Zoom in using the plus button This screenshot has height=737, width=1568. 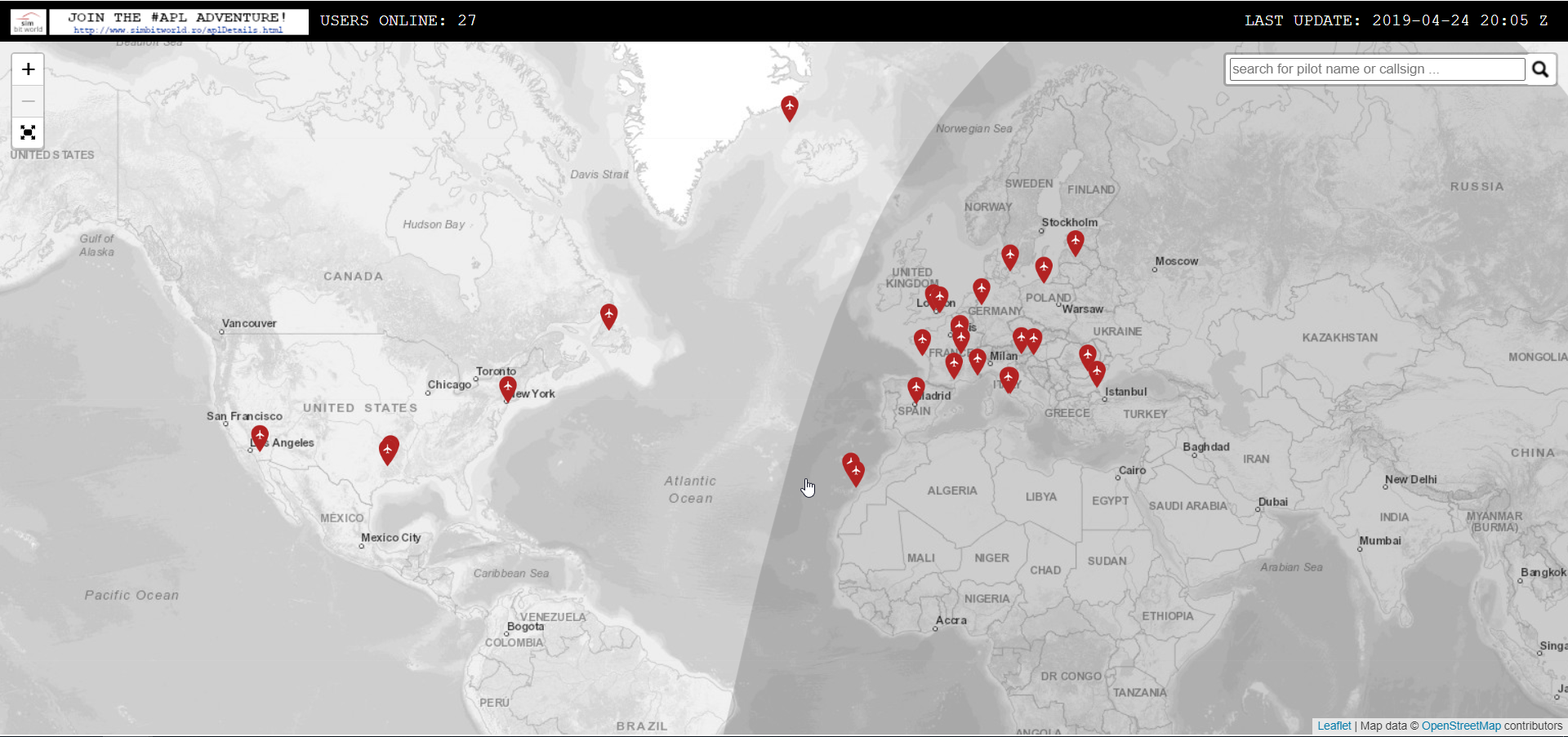[x=28, y=69]
